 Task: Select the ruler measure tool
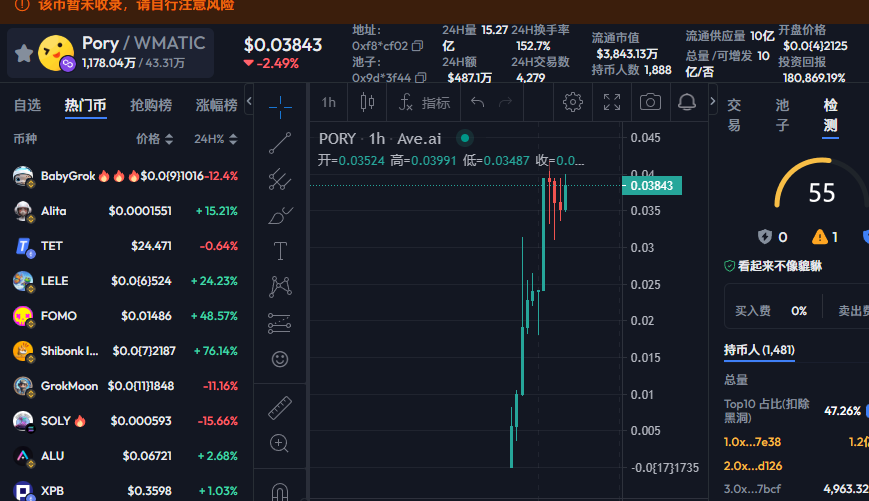click(x=280, y=408)
